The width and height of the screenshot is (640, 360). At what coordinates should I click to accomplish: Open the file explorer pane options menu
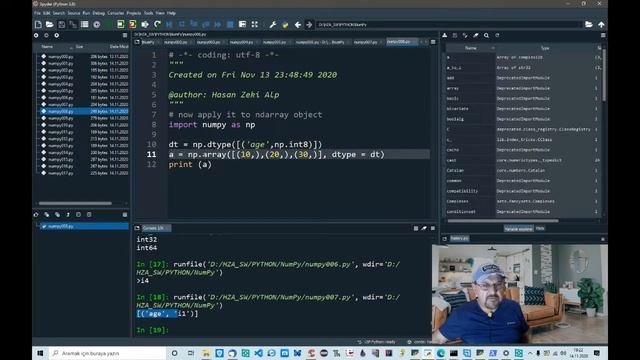(125, 36)
